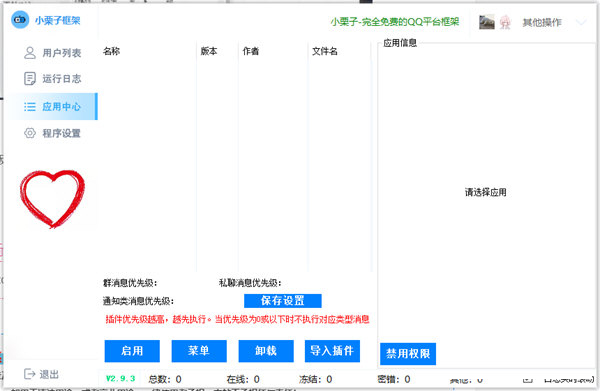Sort by the 作者 column header

click(251, 51)
